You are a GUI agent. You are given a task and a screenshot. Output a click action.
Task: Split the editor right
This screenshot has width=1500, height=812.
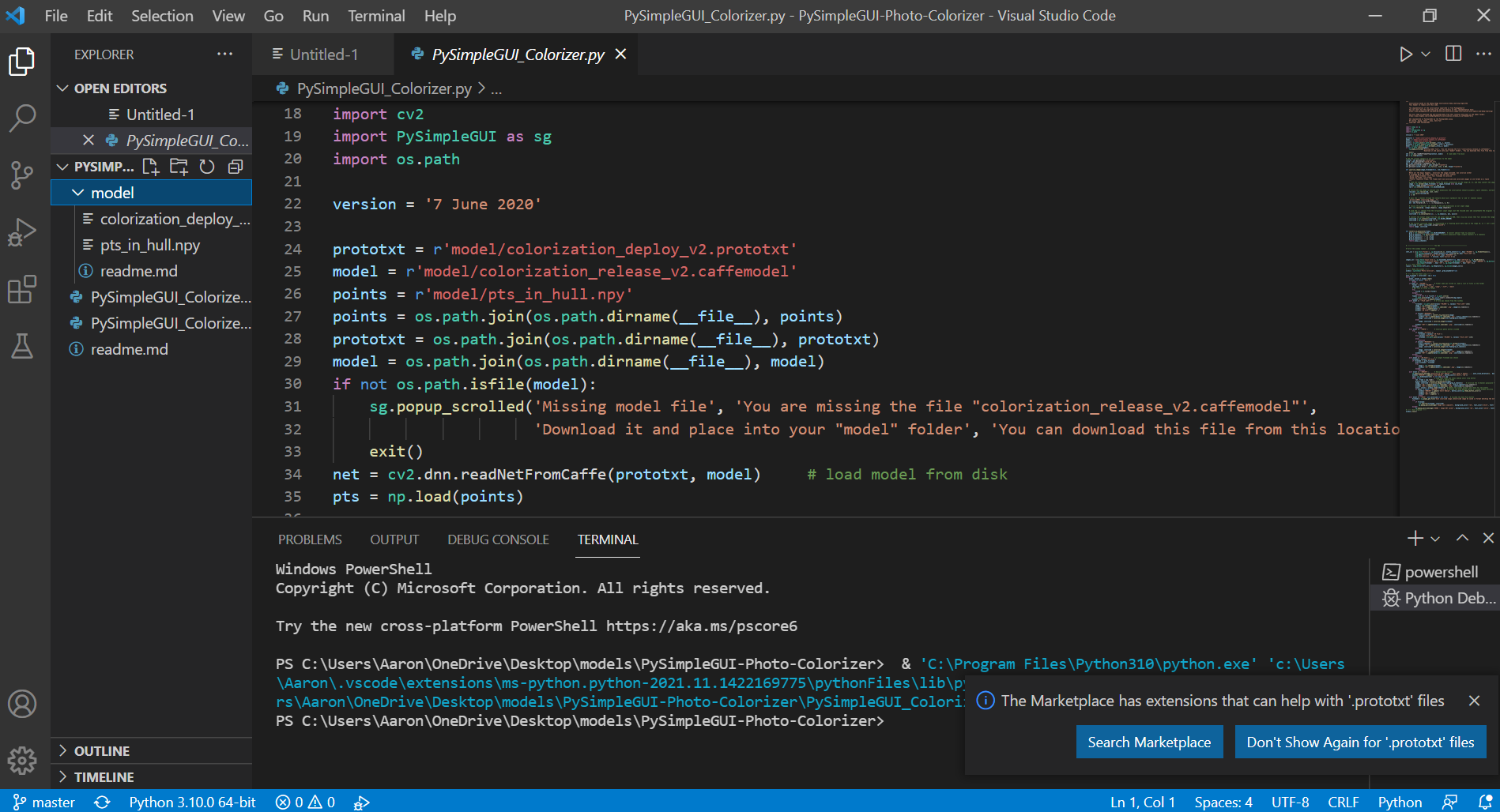tap(1453, 54)
